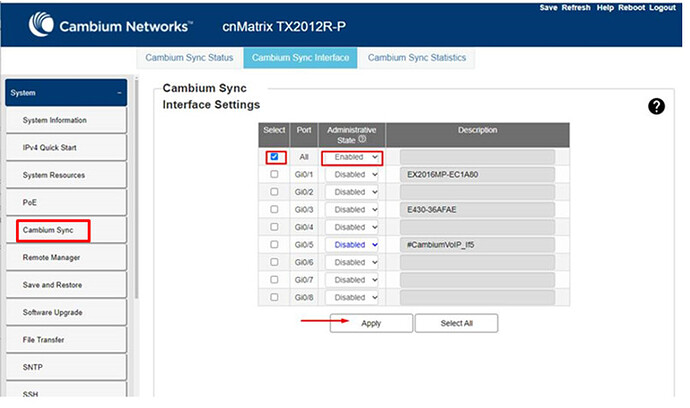Click the Gi0/2 description field
Screen dimensions: 690x408
(477, 192)
